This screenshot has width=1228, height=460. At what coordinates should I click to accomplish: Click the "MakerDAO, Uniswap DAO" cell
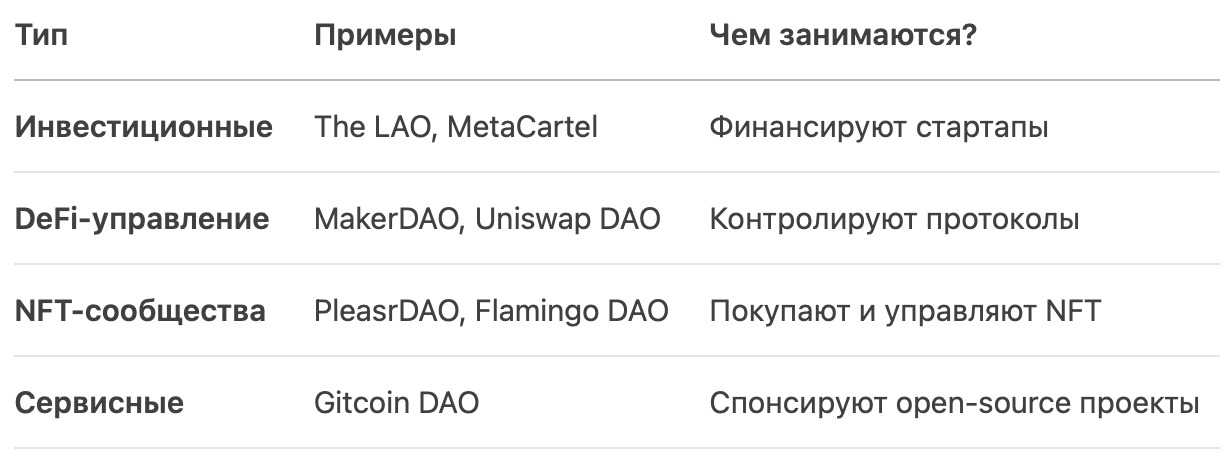pyautogui.click(x=487, y=219)
